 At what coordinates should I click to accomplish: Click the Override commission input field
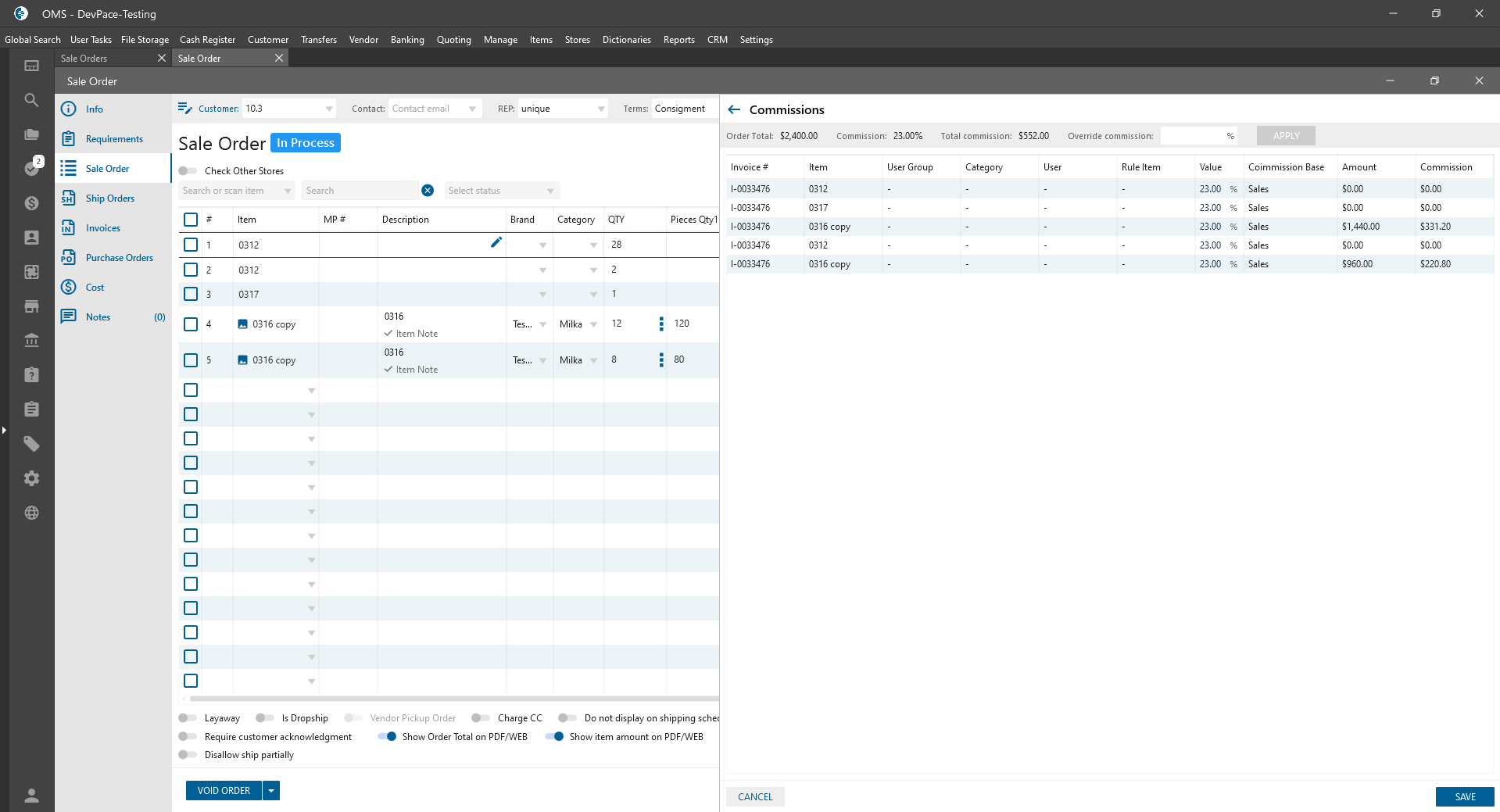1192,136
